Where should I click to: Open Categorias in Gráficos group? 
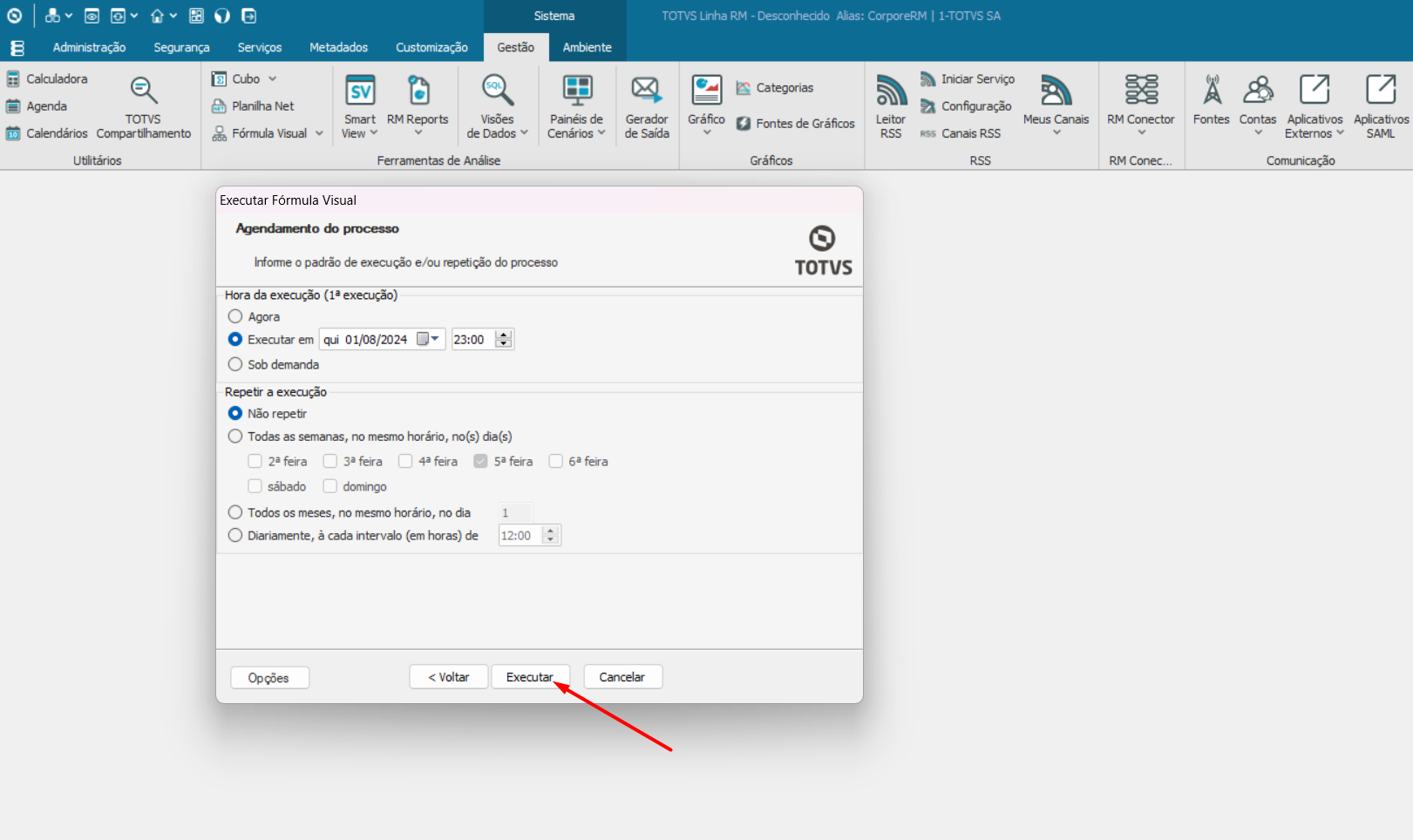(x=775, y=88)
